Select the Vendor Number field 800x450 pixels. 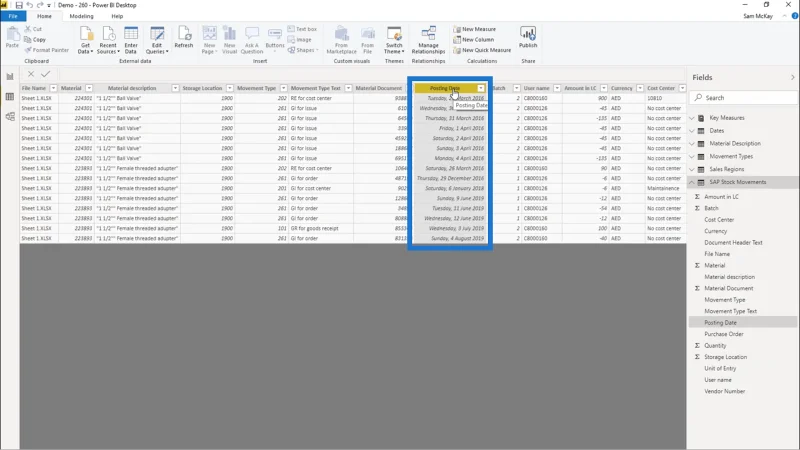tap(724, 391)
